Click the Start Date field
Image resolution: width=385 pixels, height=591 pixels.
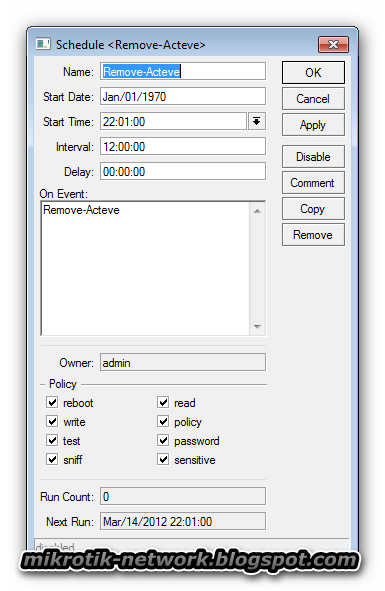coord(183,96)
